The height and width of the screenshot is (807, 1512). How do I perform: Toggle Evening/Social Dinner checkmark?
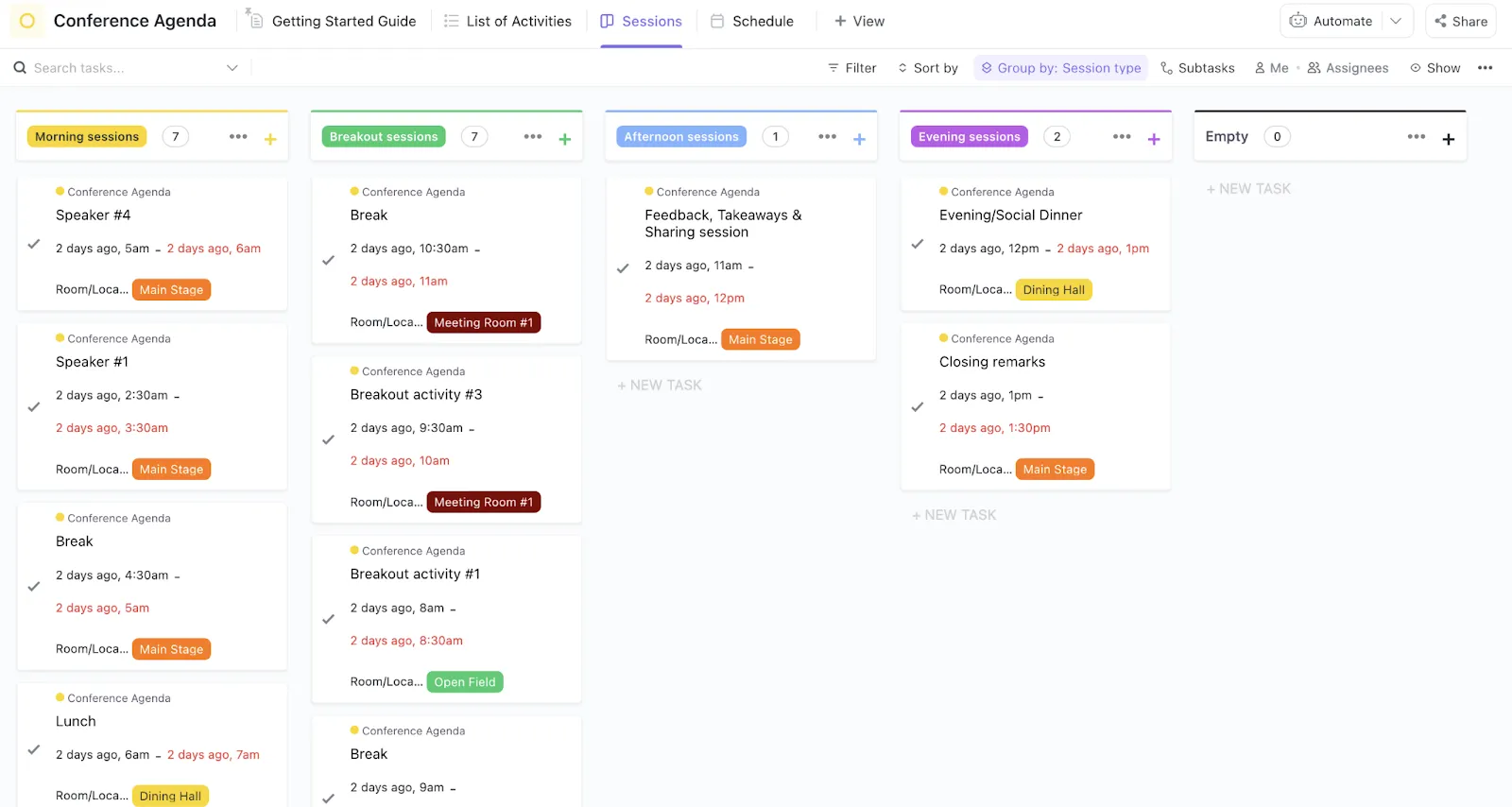918,244
